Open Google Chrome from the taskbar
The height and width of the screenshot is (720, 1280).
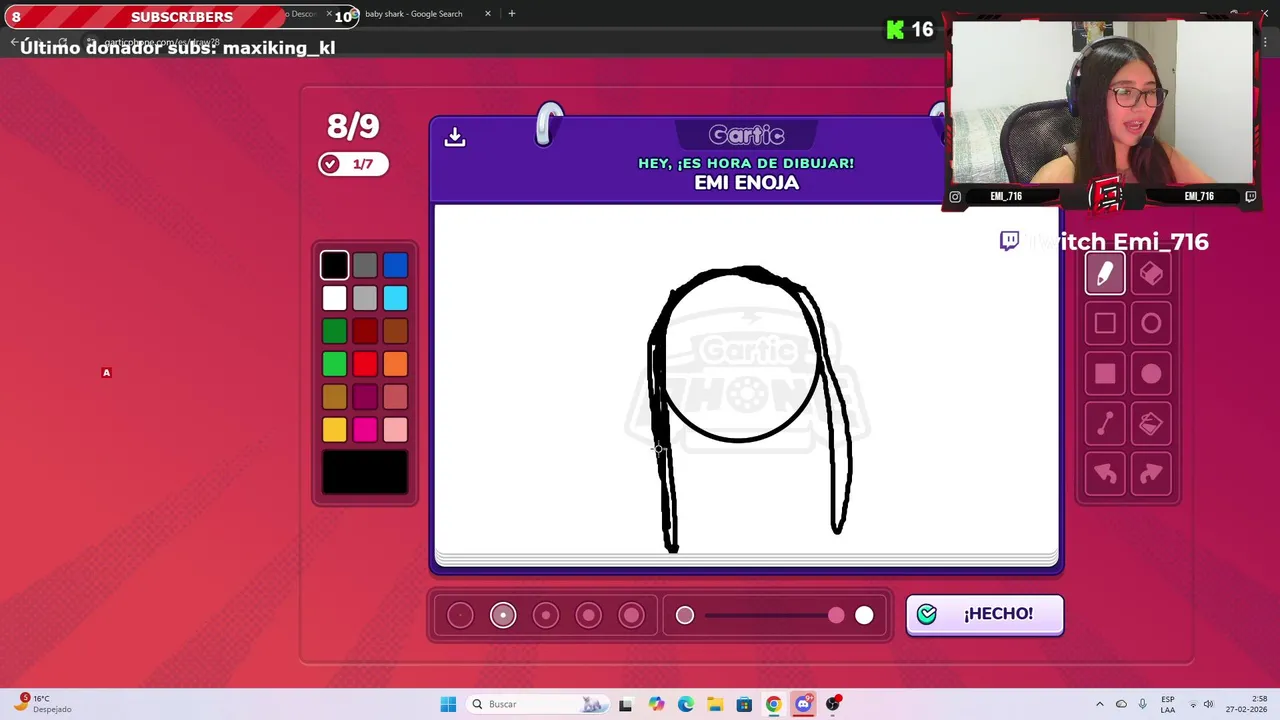pyautogui.click(x=773, y=704)
